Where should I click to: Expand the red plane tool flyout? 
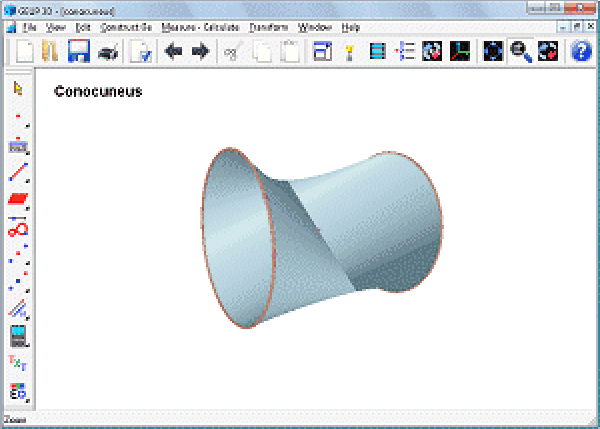click(18, 200)
